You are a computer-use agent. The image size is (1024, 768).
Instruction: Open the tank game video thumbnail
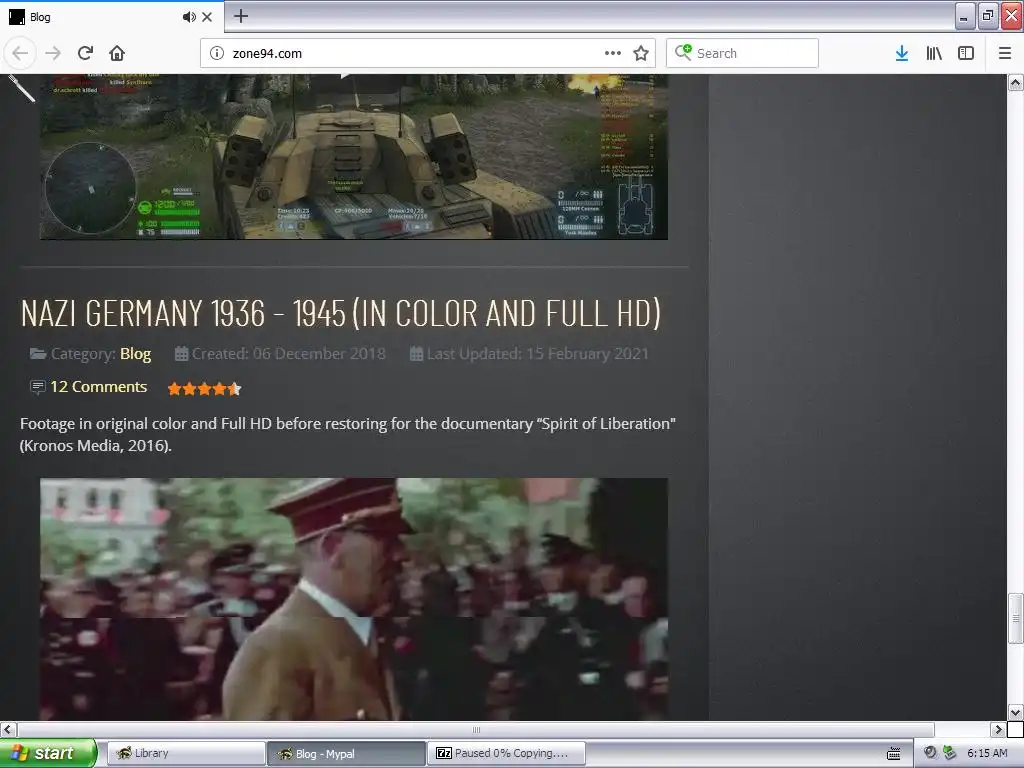point(353,157)
